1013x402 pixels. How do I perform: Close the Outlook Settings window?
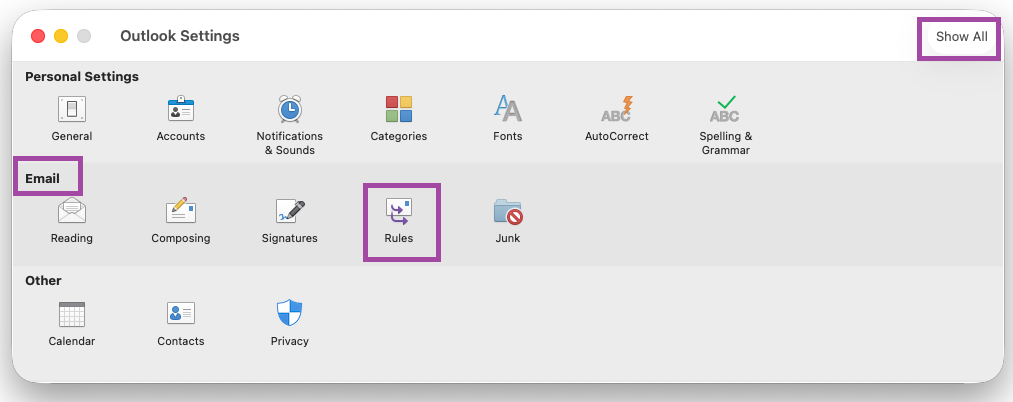[38, 36]
